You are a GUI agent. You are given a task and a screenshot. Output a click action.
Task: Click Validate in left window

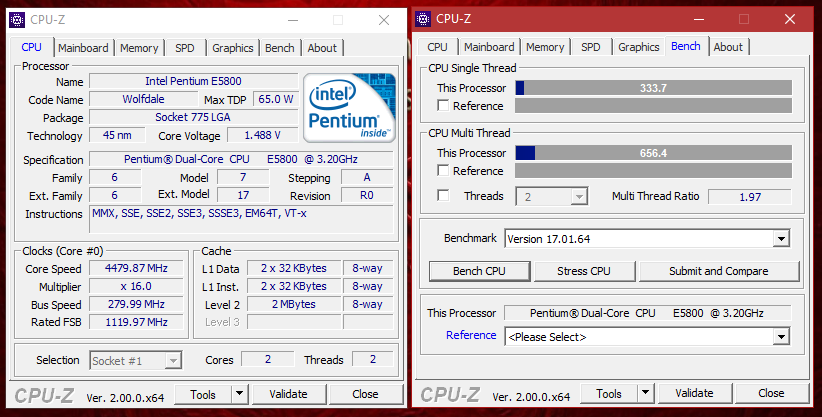click(x=288, y=394)
